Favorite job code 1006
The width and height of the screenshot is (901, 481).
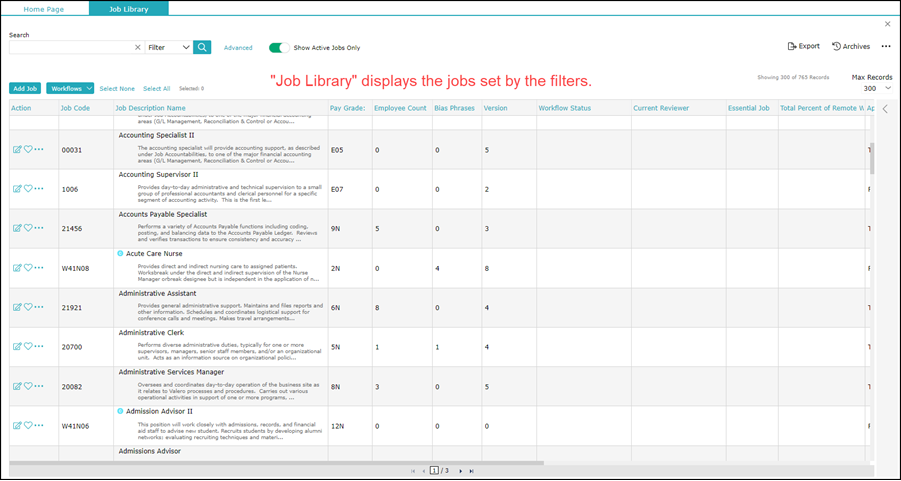[28, 188]
